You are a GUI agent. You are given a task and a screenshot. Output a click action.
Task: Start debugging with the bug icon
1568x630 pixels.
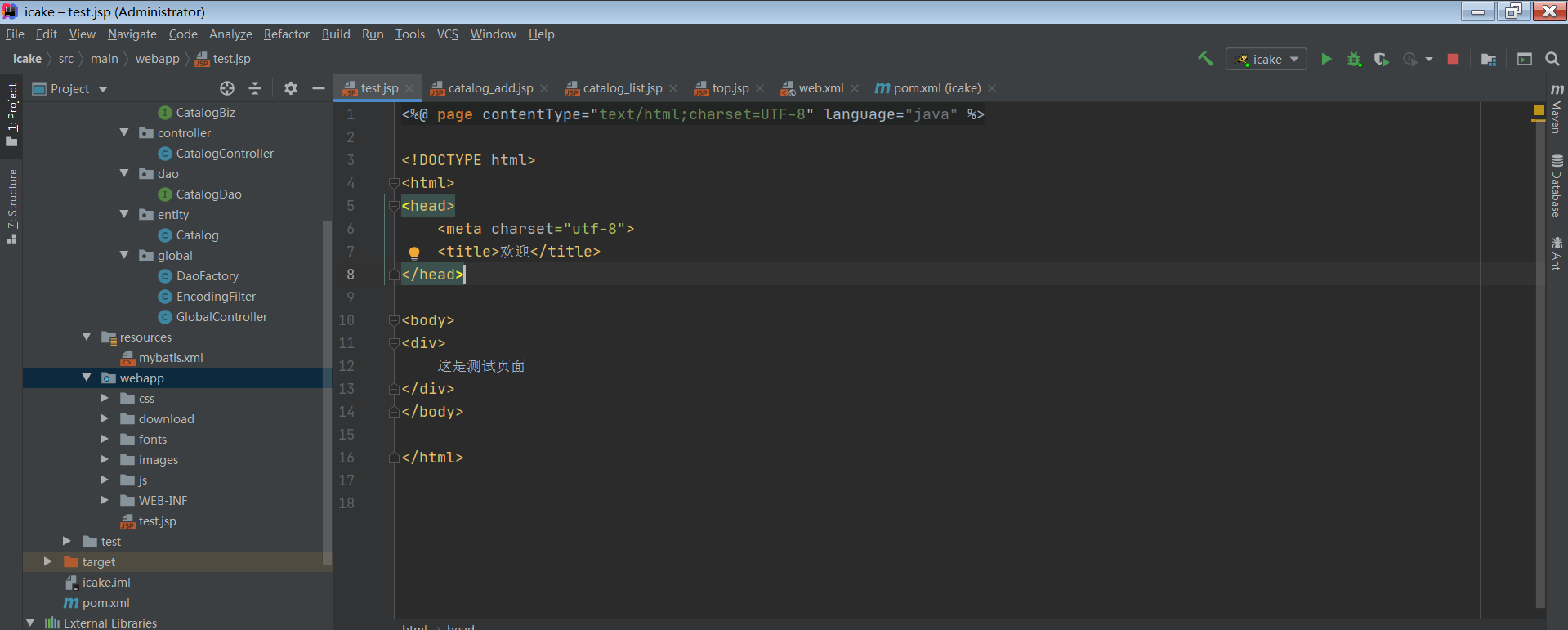click(1354, 59)
